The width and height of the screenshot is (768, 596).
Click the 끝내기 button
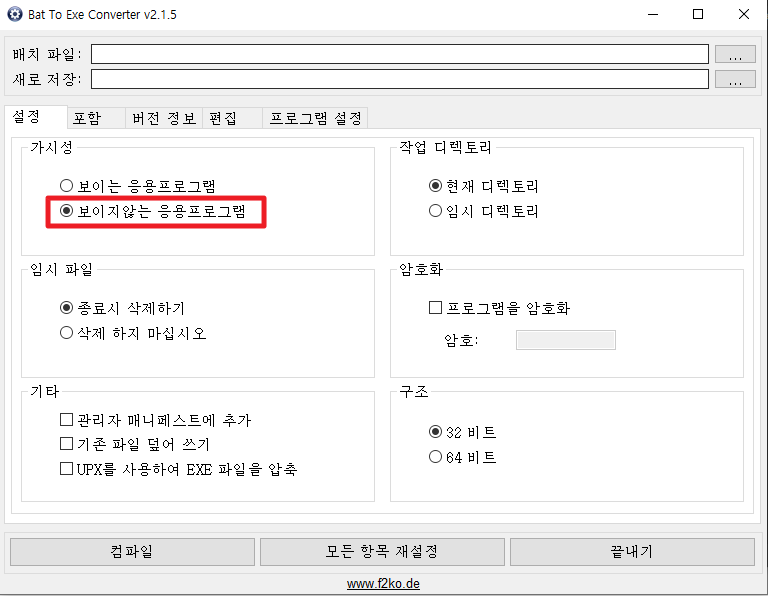click(632, 552)
